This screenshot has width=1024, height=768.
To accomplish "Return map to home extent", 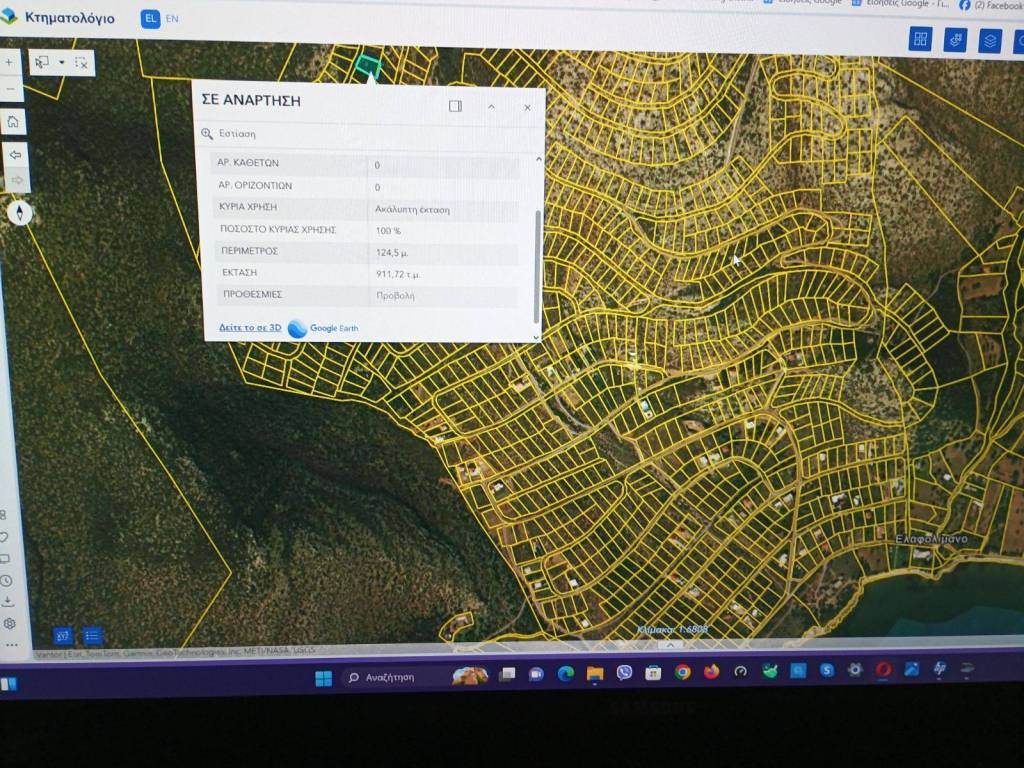I will (13, 123).
